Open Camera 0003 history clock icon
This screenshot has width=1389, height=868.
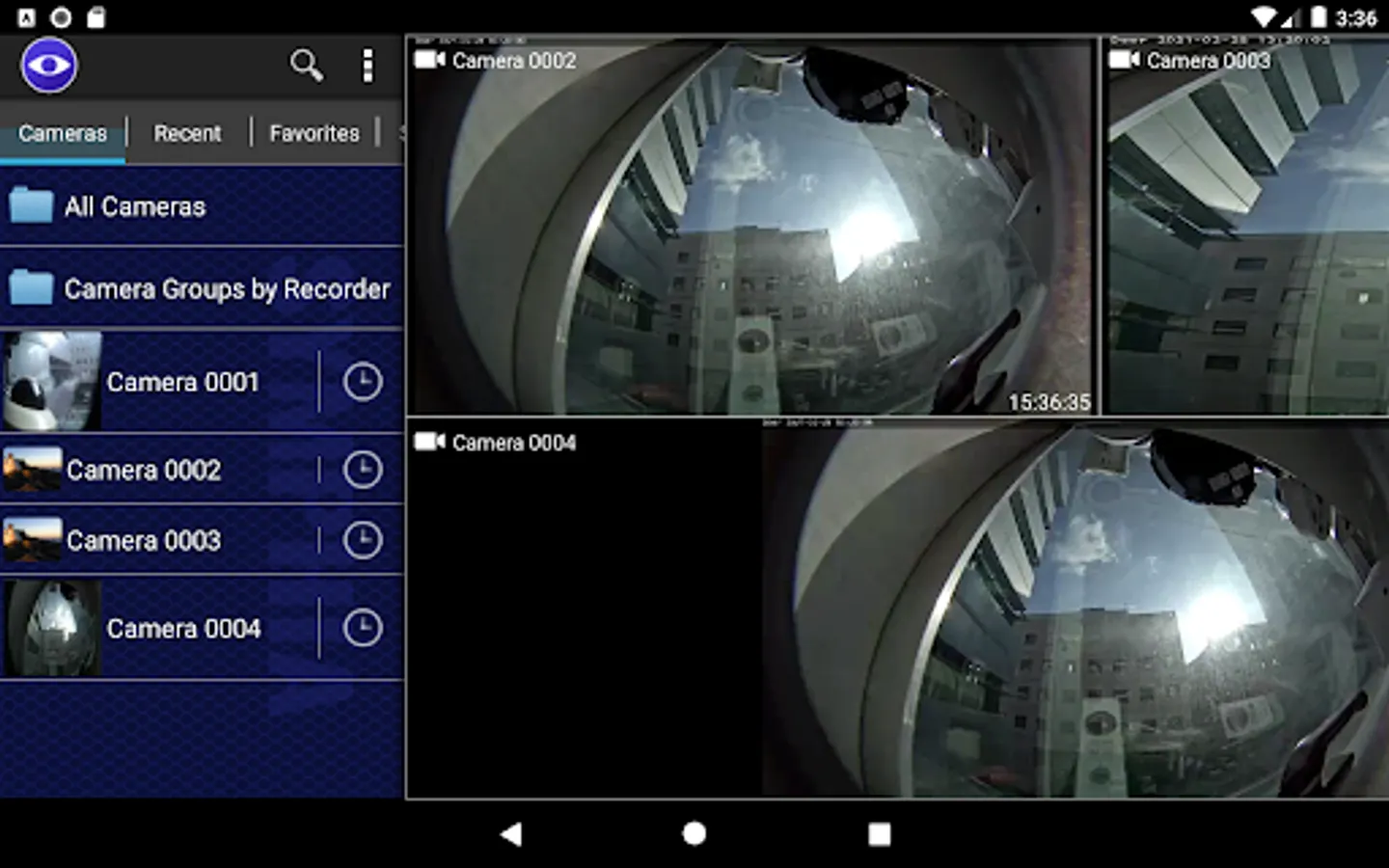(363, 540)
